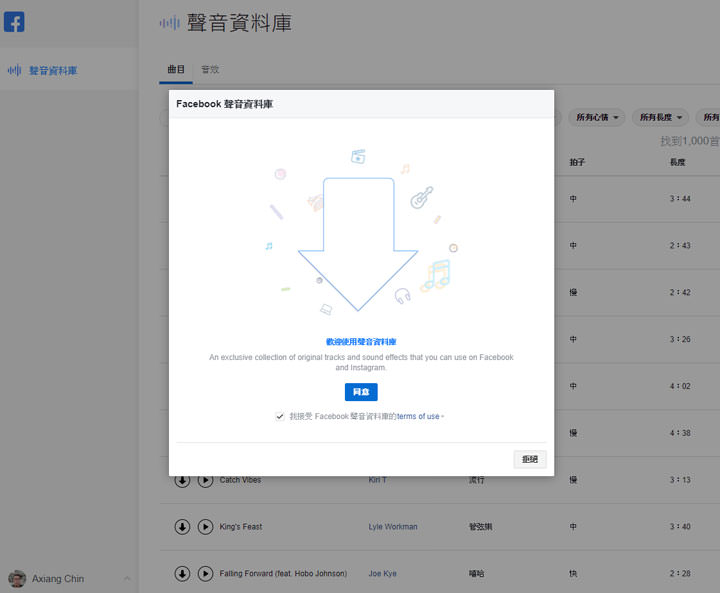Click the Axiang Chin profile picture

17,578
